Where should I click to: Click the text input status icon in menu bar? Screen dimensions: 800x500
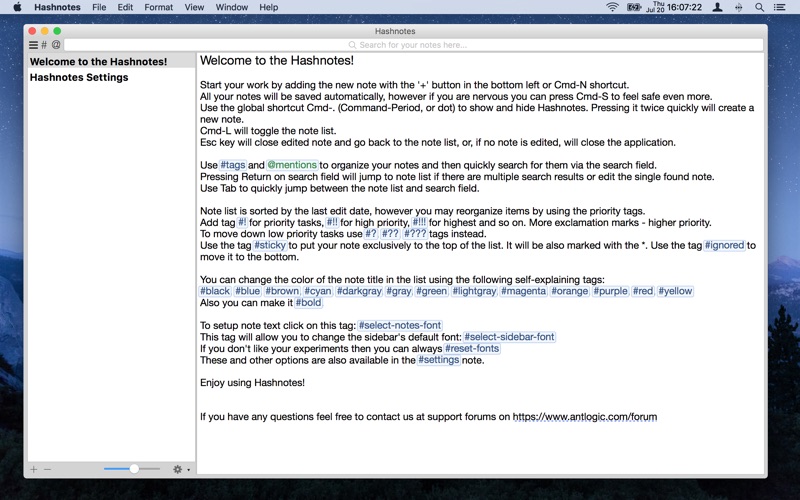tap(738, 7)
